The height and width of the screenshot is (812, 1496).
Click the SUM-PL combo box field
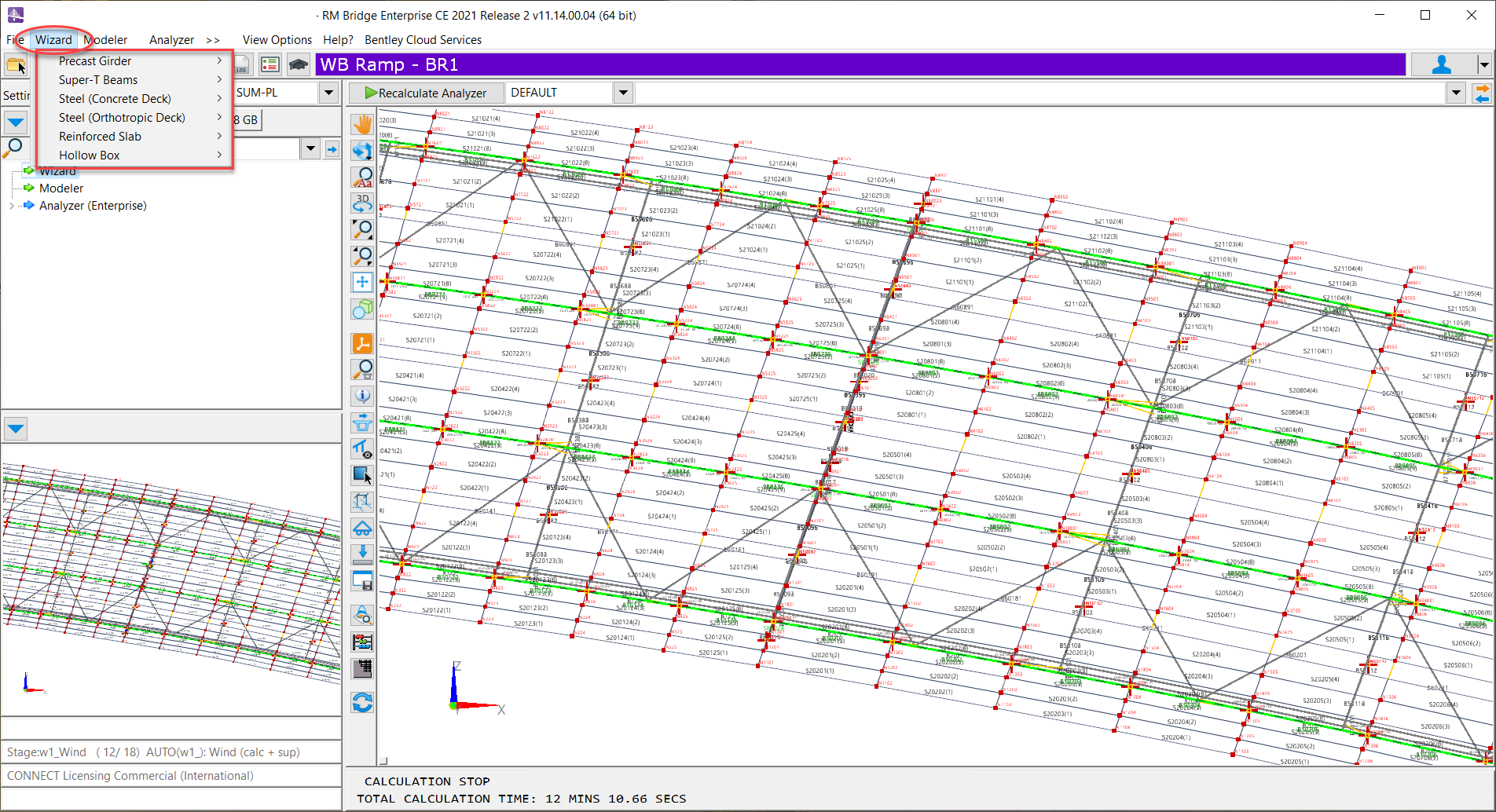[277, 93]
